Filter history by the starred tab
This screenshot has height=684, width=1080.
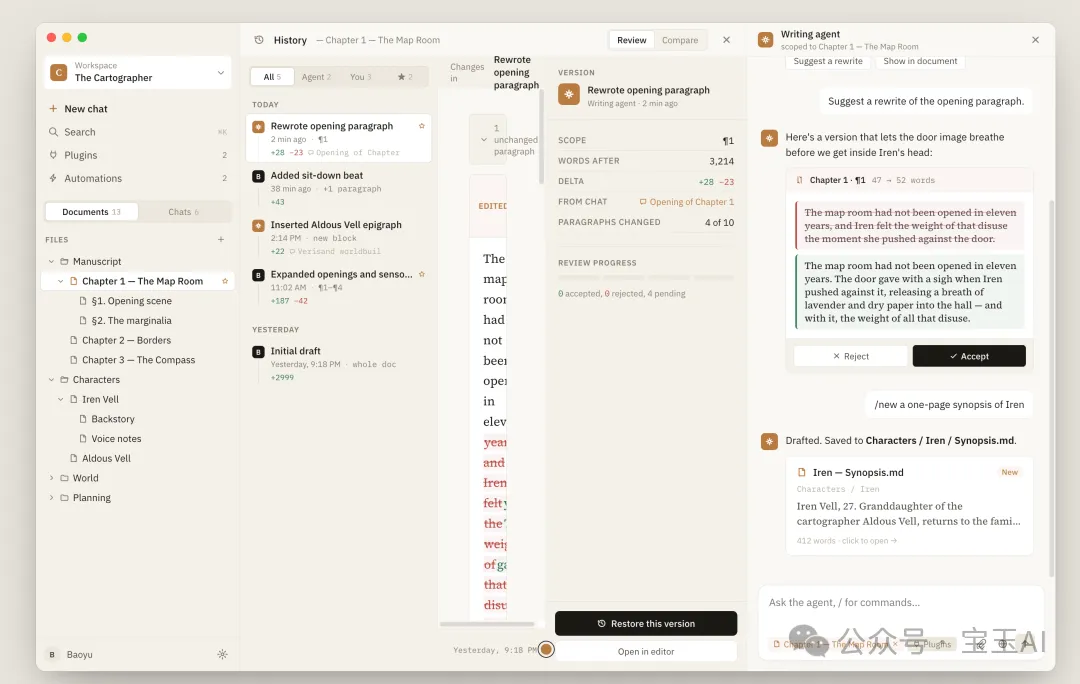coord(405,76)
